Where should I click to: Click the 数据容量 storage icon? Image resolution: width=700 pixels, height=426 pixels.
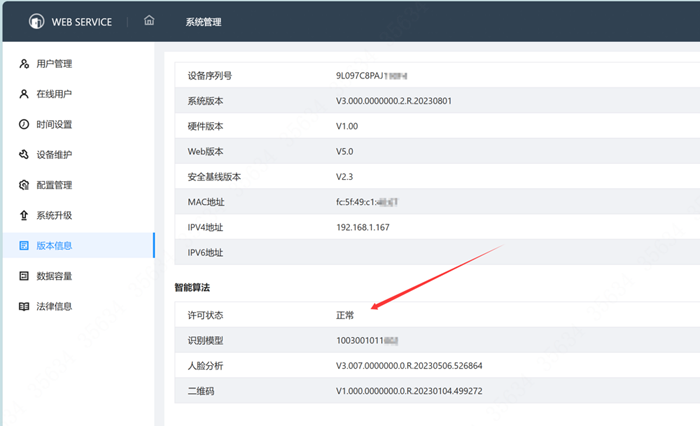(24, 276)
